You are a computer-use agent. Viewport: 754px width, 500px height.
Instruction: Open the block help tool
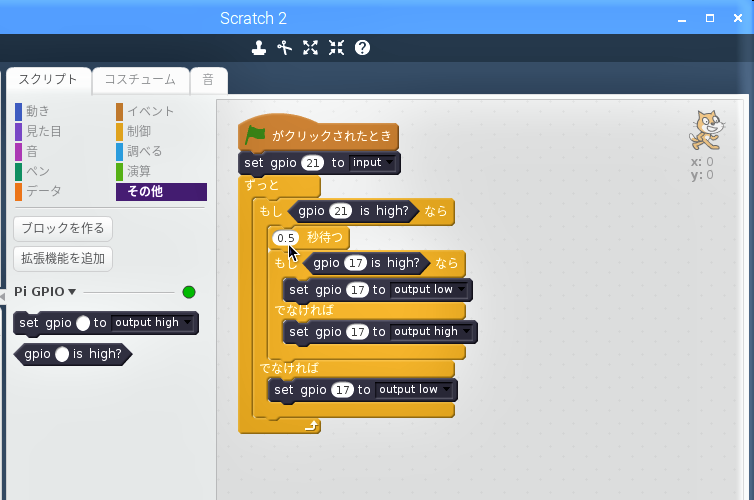362,48
